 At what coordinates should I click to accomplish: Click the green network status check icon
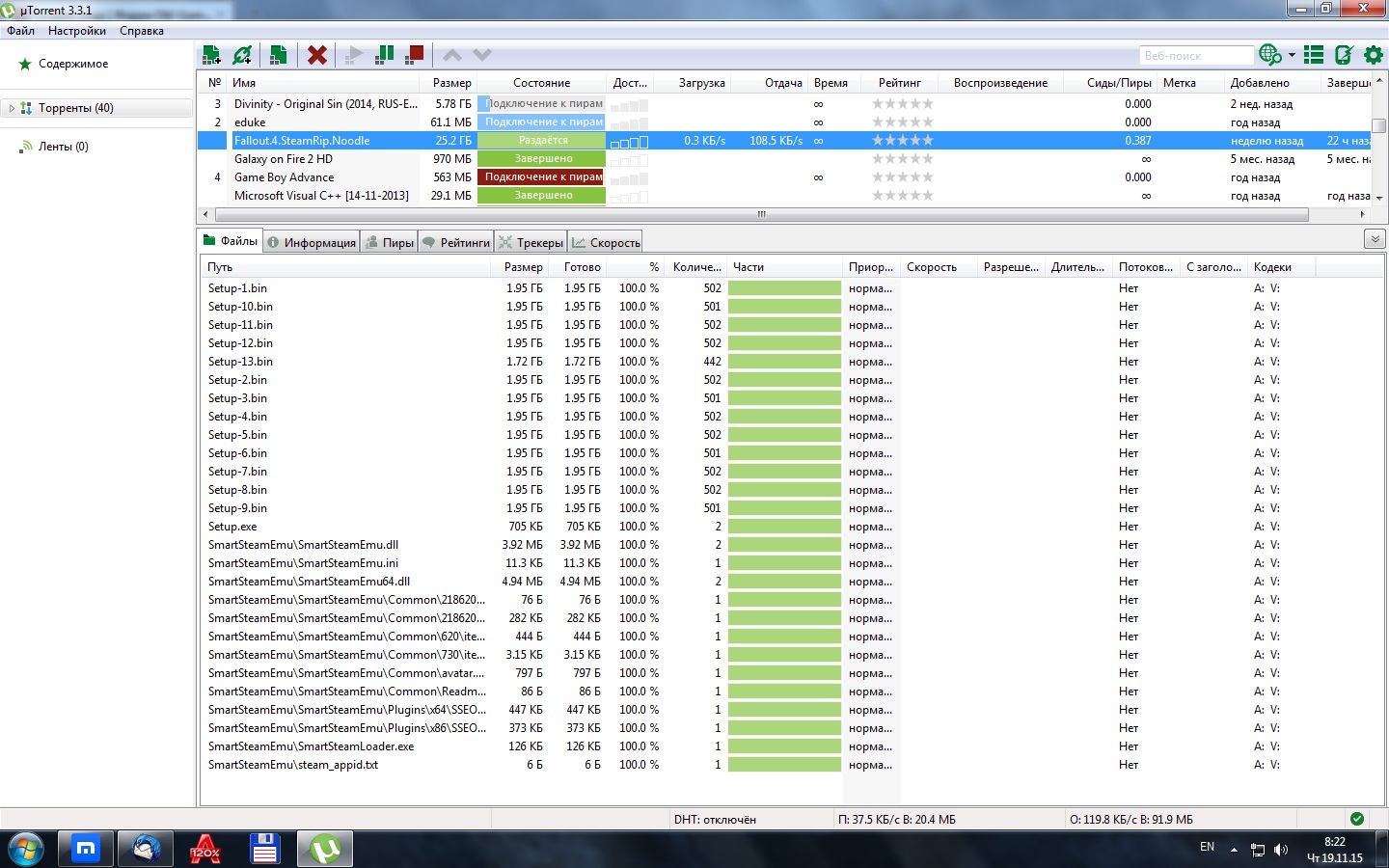[x=1357, y=819]
